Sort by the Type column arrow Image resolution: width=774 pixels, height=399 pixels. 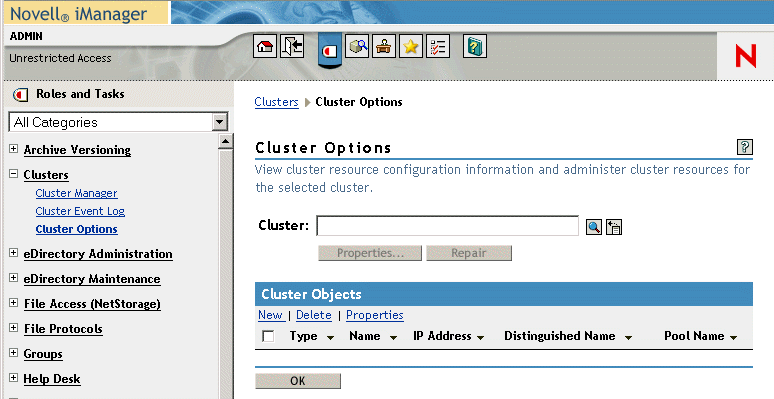coord(330,338)
